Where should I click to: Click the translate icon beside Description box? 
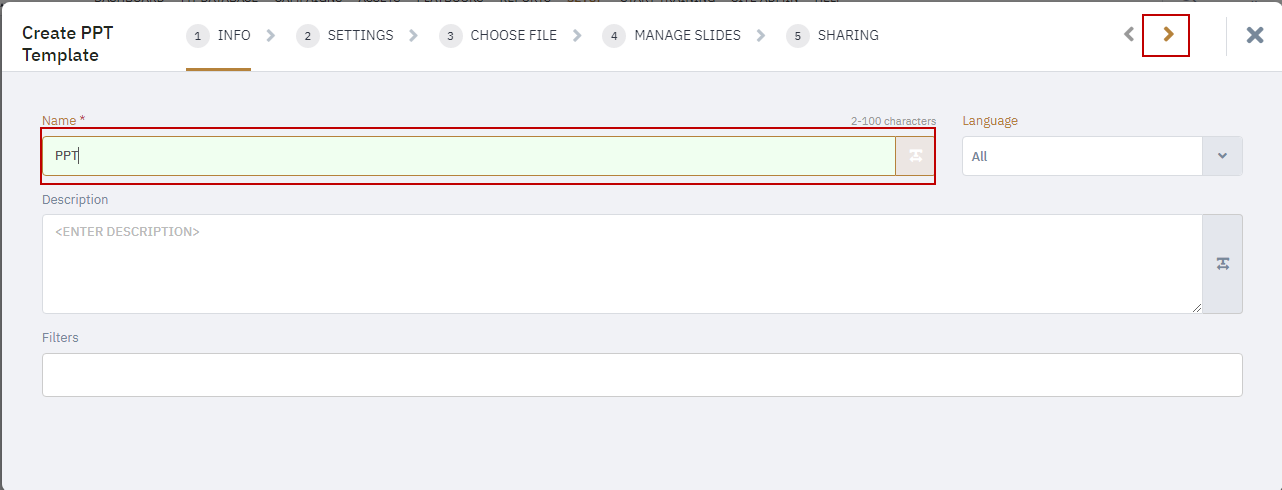[1222, 264]
